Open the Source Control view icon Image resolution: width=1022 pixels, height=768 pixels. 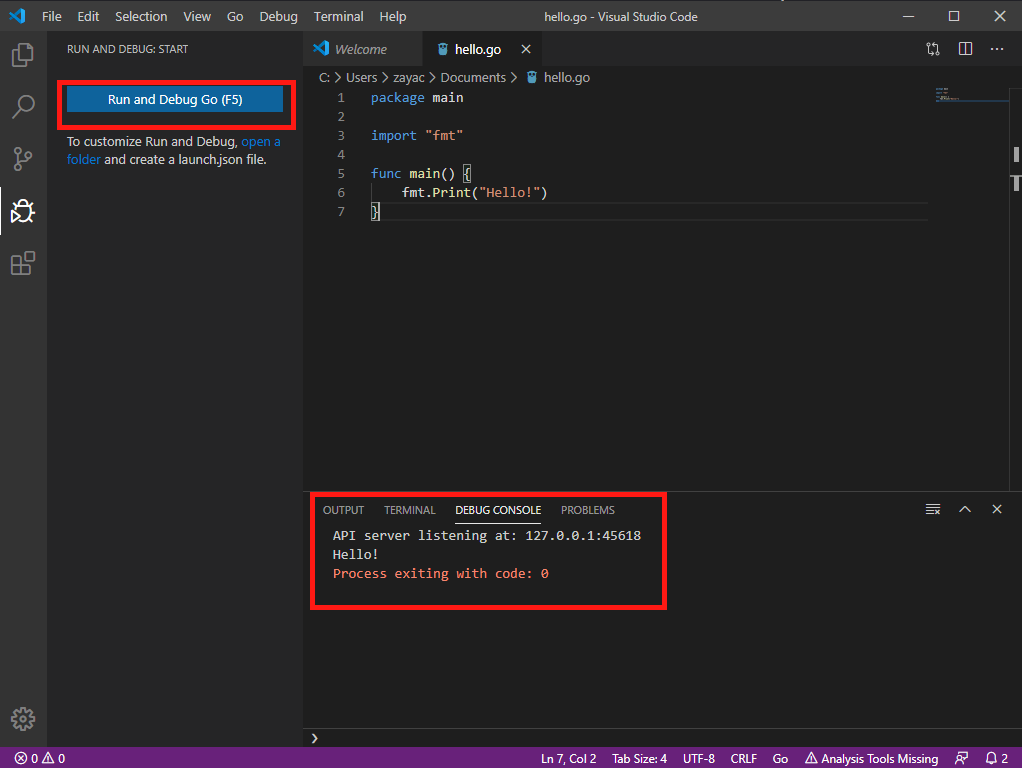coord(23,158)
